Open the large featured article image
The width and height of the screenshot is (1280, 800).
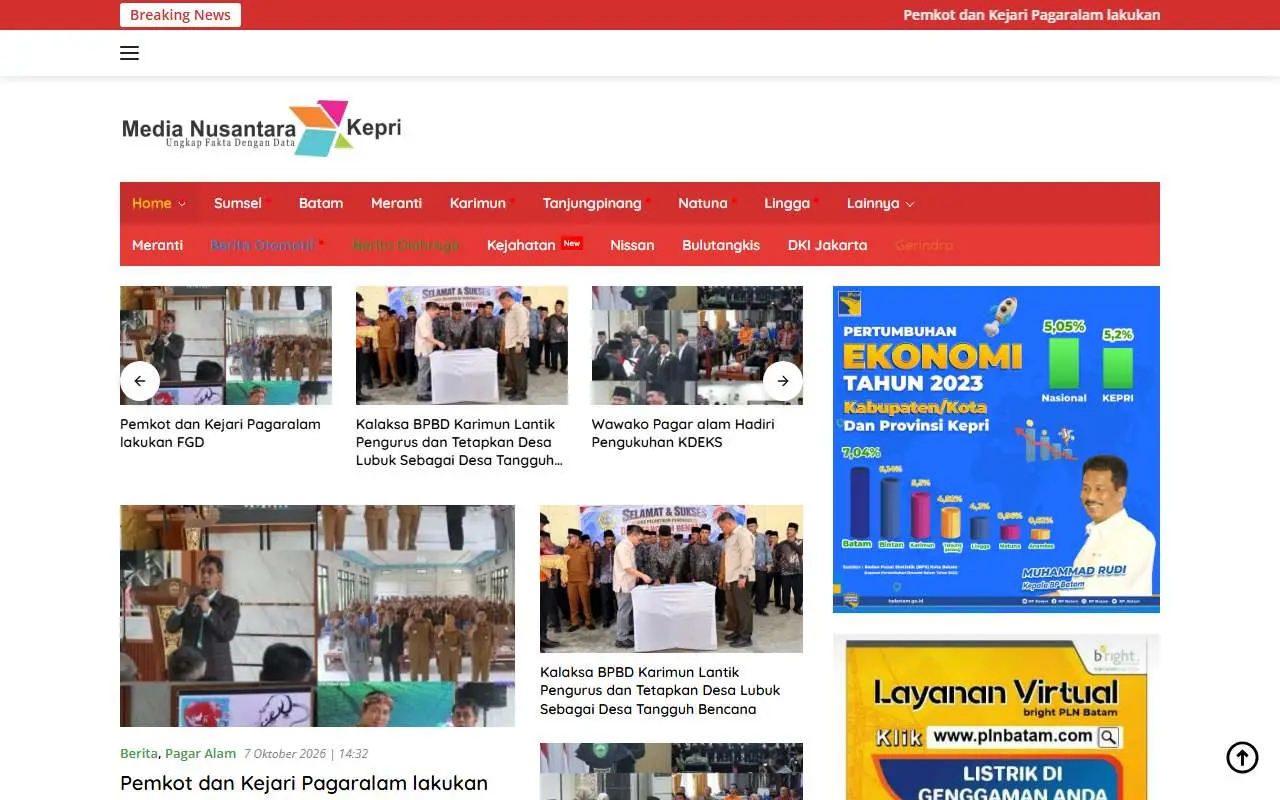317,616
